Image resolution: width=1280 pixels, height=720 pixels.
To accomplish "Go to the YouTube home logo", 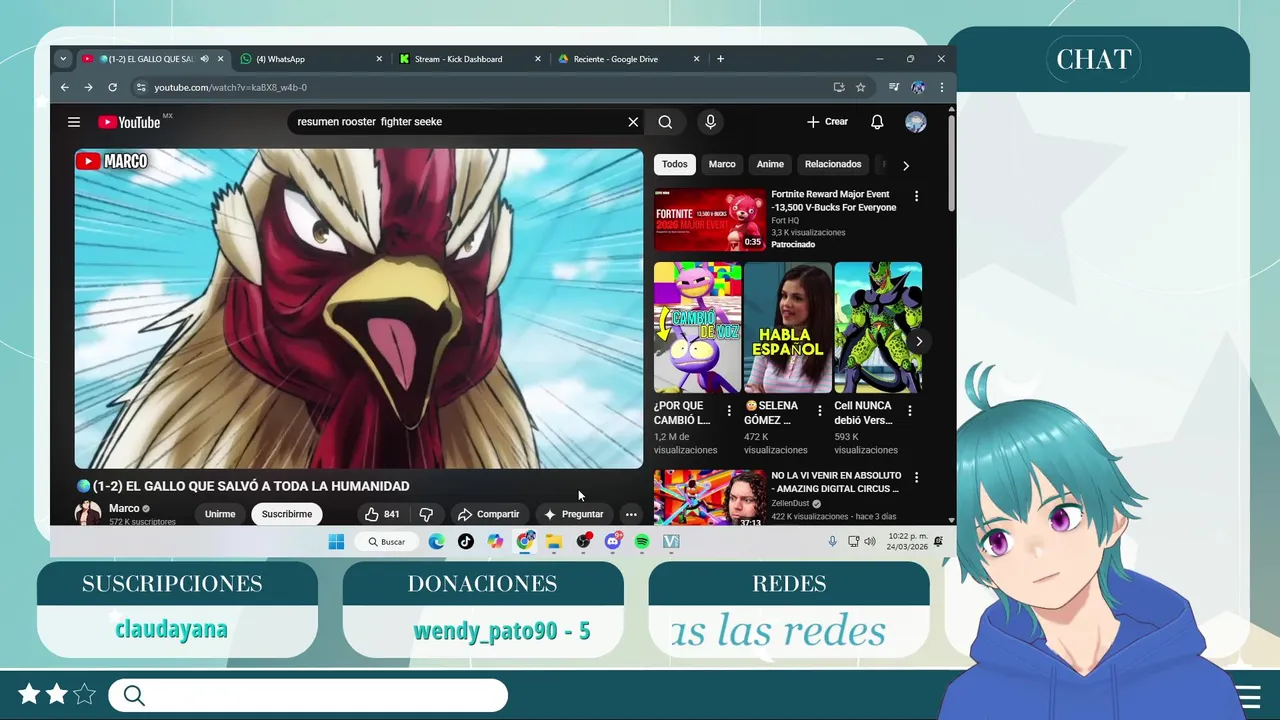I will tap(130, 122).
